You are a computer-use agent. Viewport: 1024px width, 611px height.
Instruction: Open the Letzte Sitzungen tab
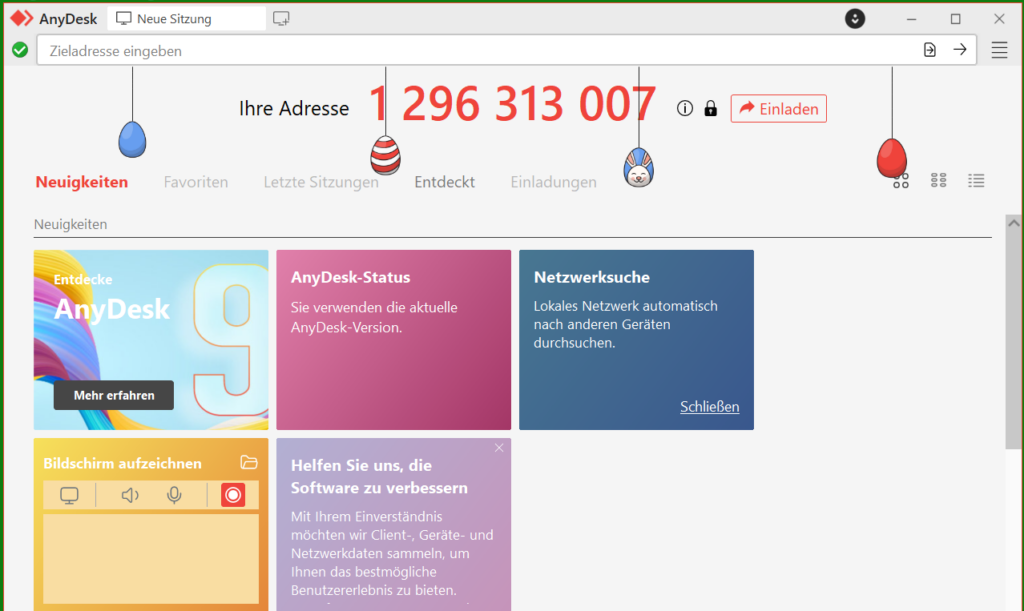321,182
